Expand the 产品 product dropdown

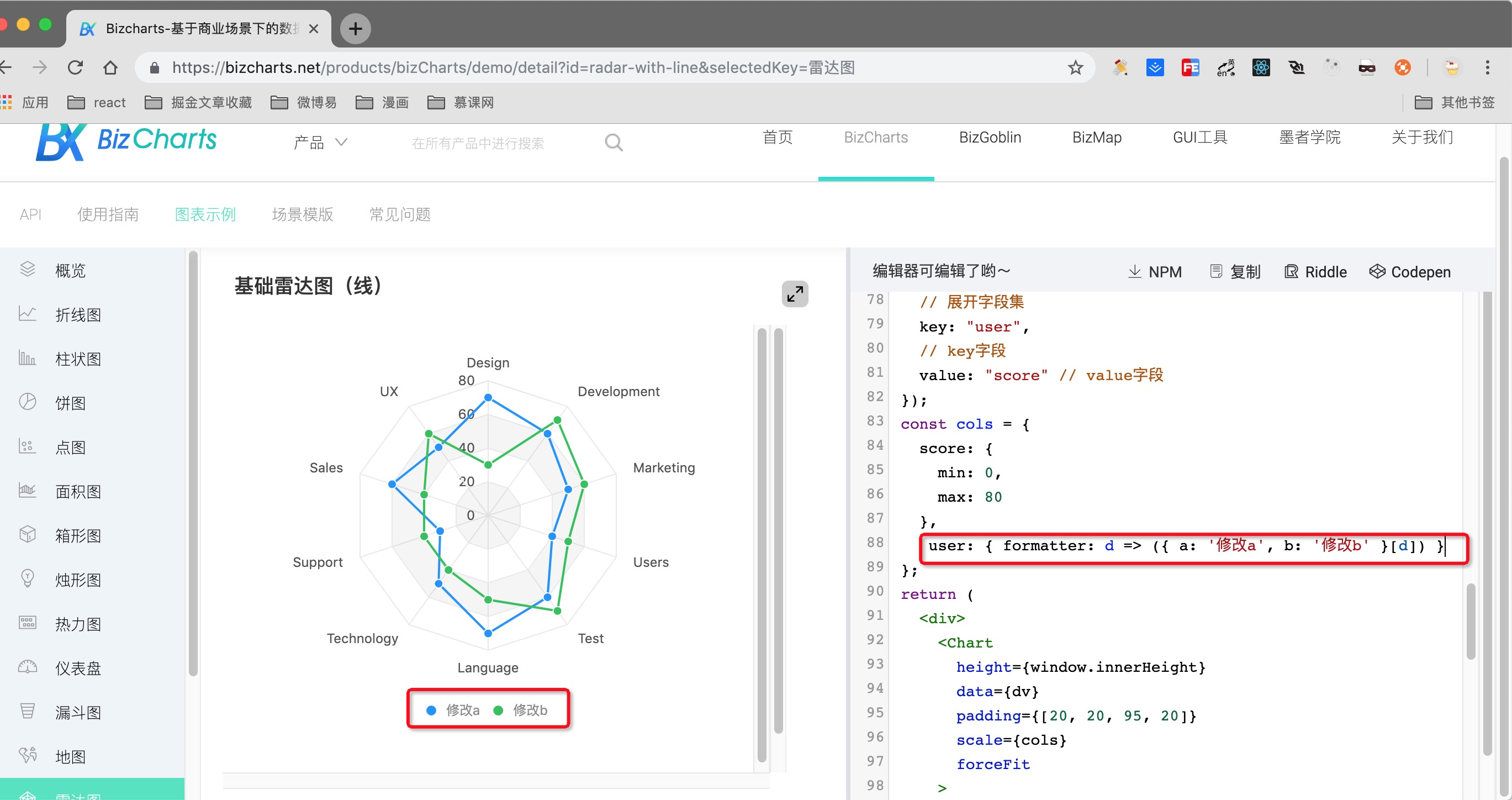click(x=320, y=143)
